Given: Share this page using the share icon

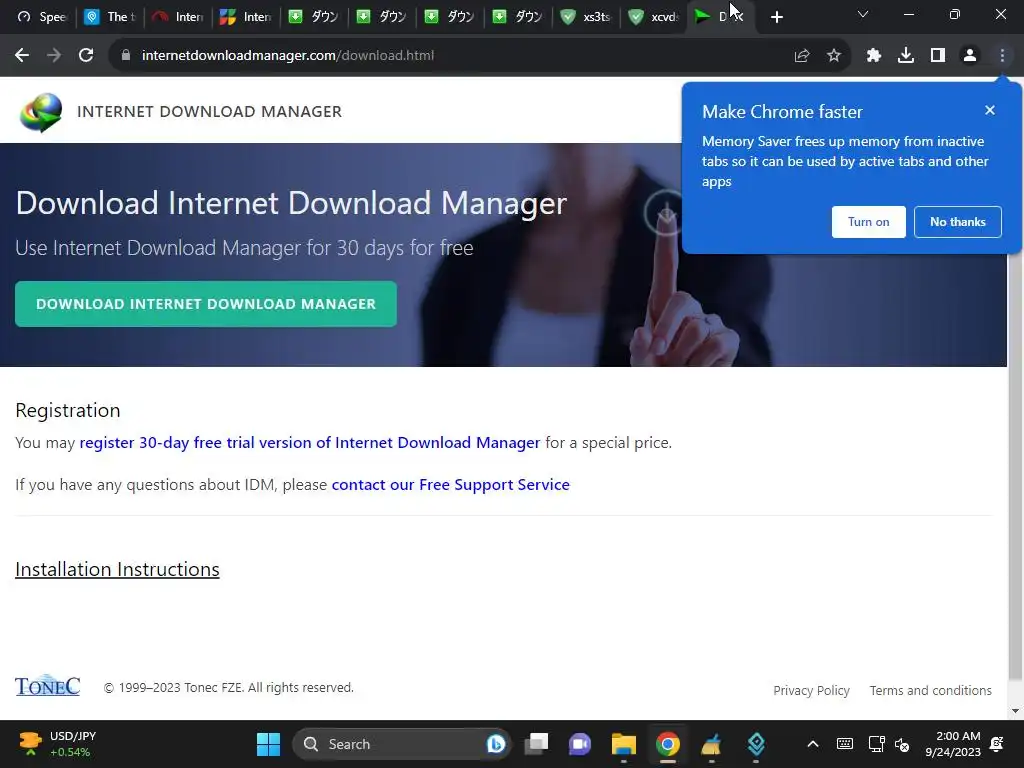Looking at the screenshot, I should click(x=802, y=56).
